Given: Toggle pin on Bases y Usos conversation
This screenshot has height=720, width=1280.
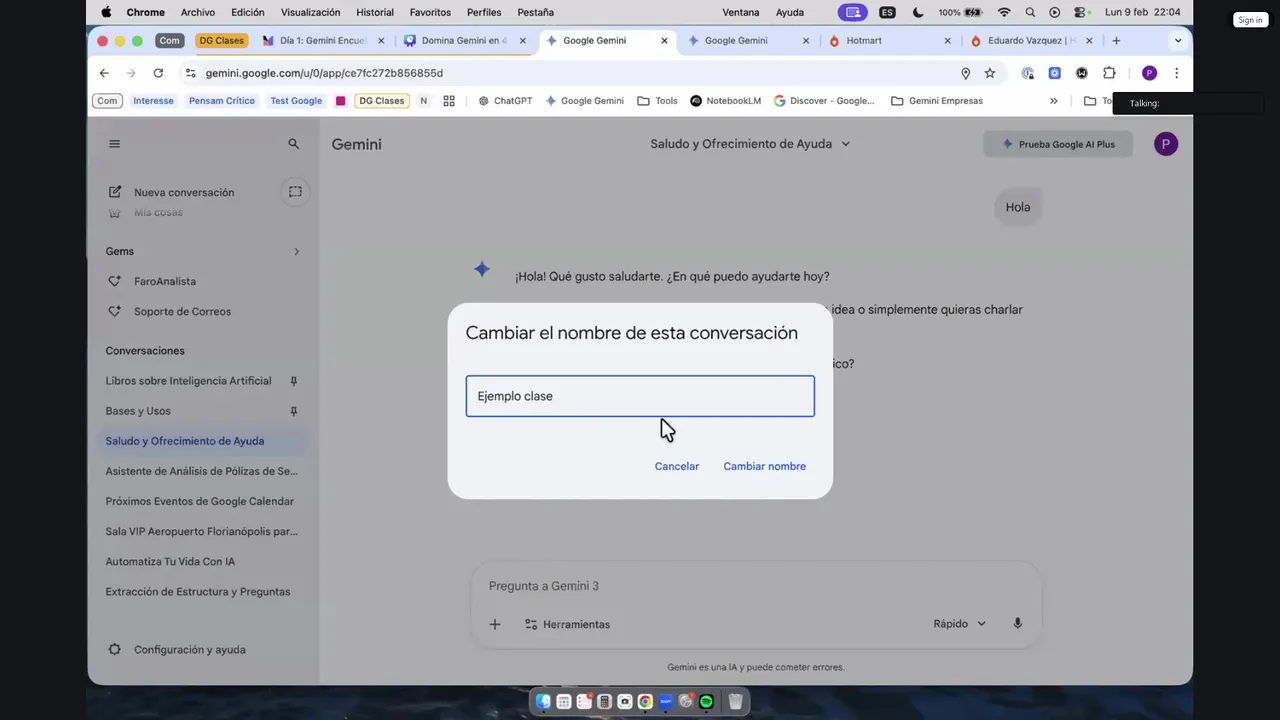Looking at the screenshot, I should coord(294,411).
